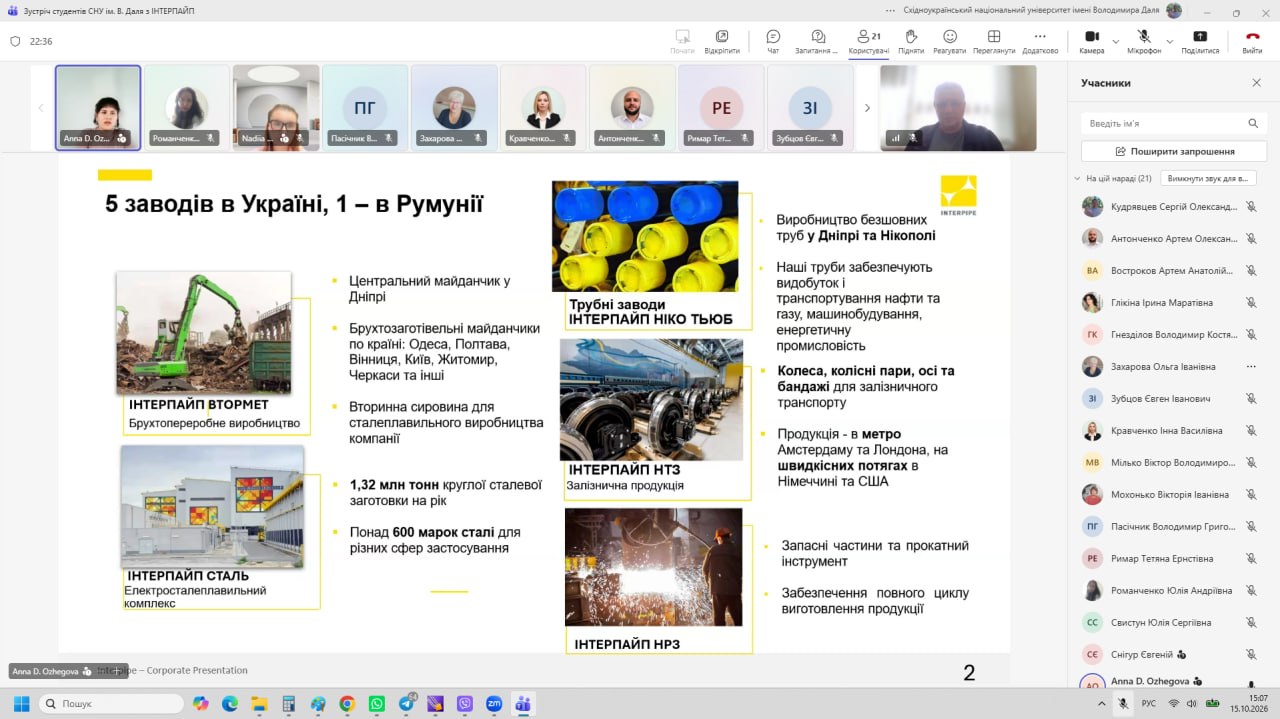Click 'Вимкнути звук для в...' mute all button

point(1209,178)
